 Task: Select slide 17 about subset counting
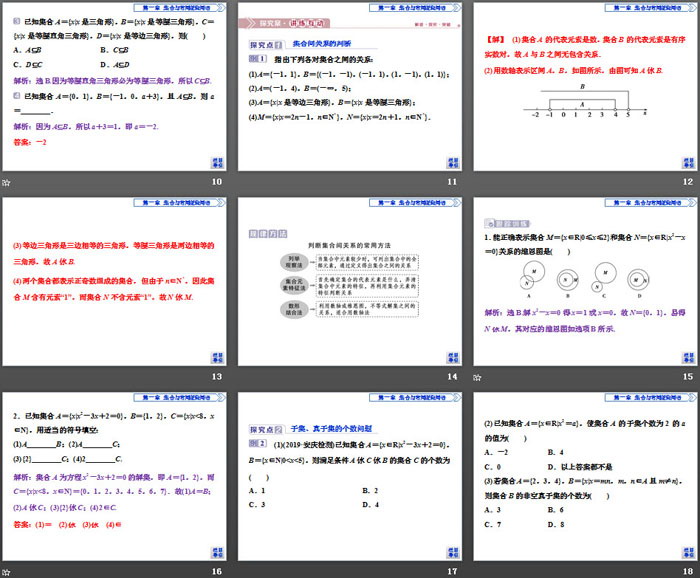[350, 475]
